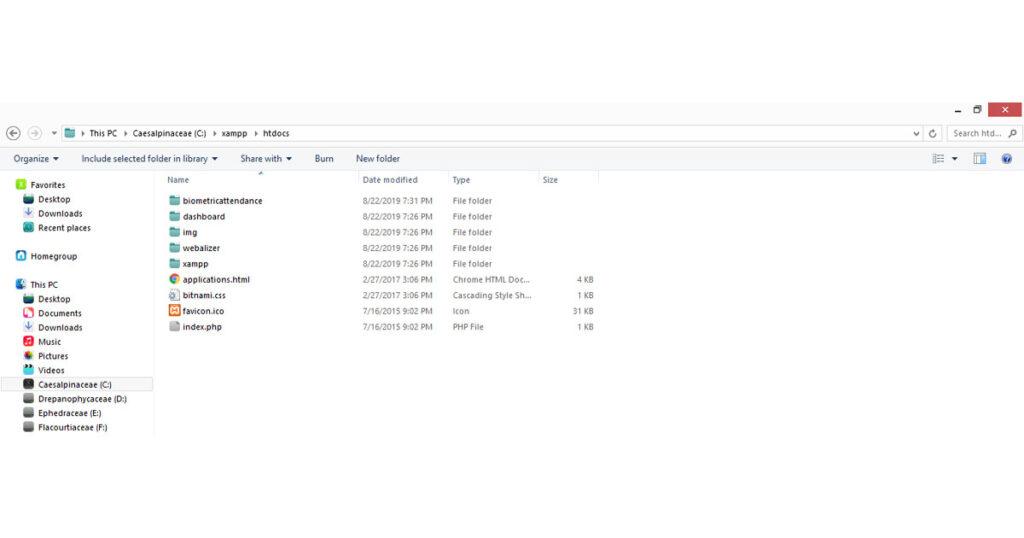The image size is (1024, 538).
Task: Click Include selected folder in library
Action: [150, 159]
